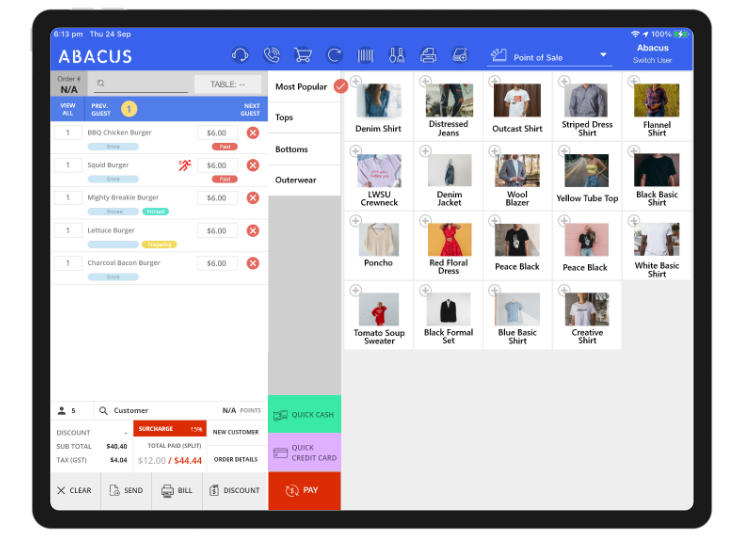Click the refresh icon in header
This screenshot has width=745, height=538.
(334, 55)
